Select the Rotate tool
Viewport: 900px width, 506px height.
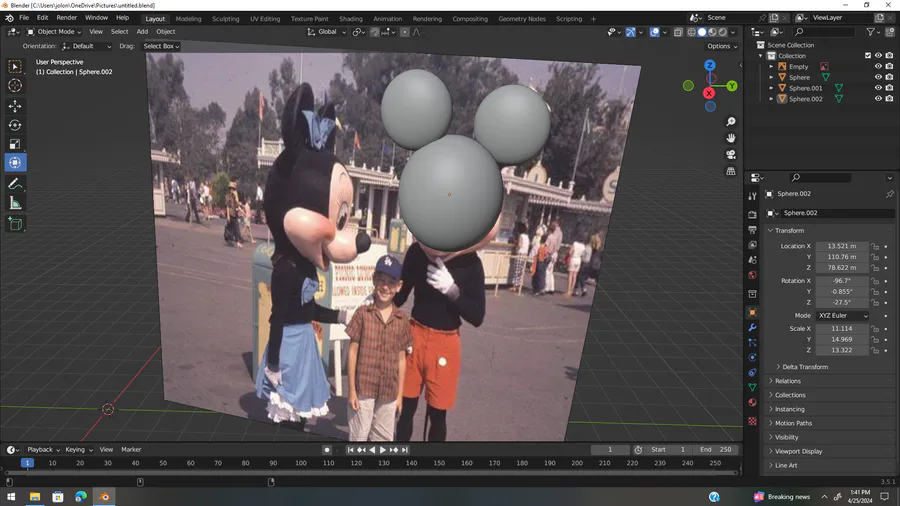[15, 125]
